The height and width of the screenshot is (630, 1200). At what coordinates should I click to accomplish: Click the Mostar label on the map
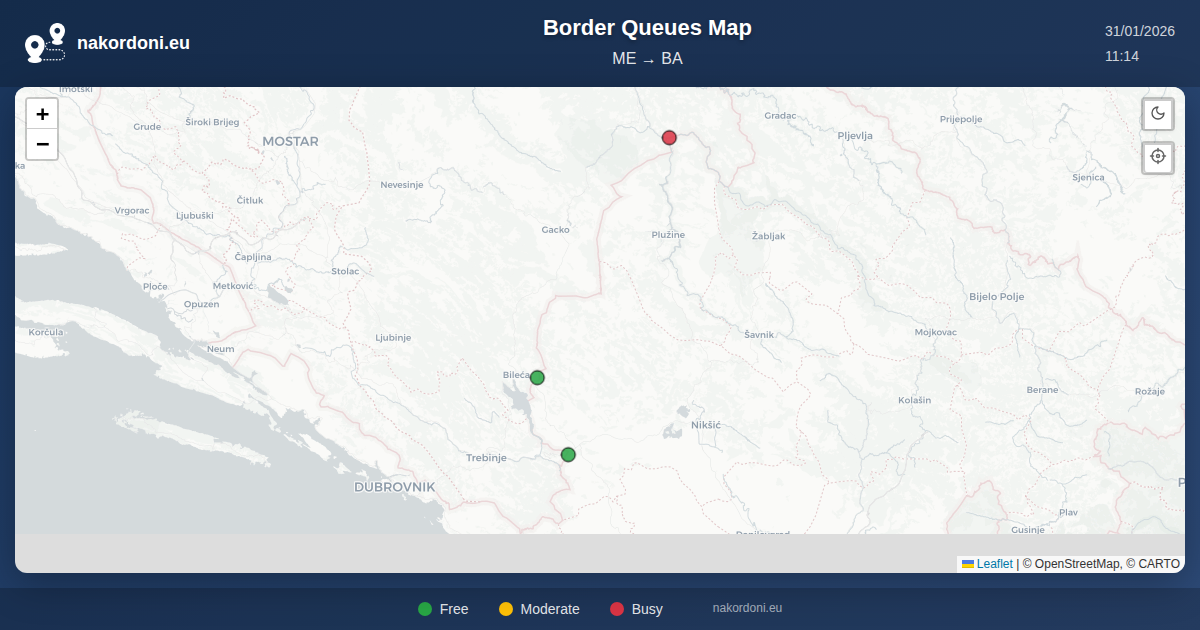[290, 142]
